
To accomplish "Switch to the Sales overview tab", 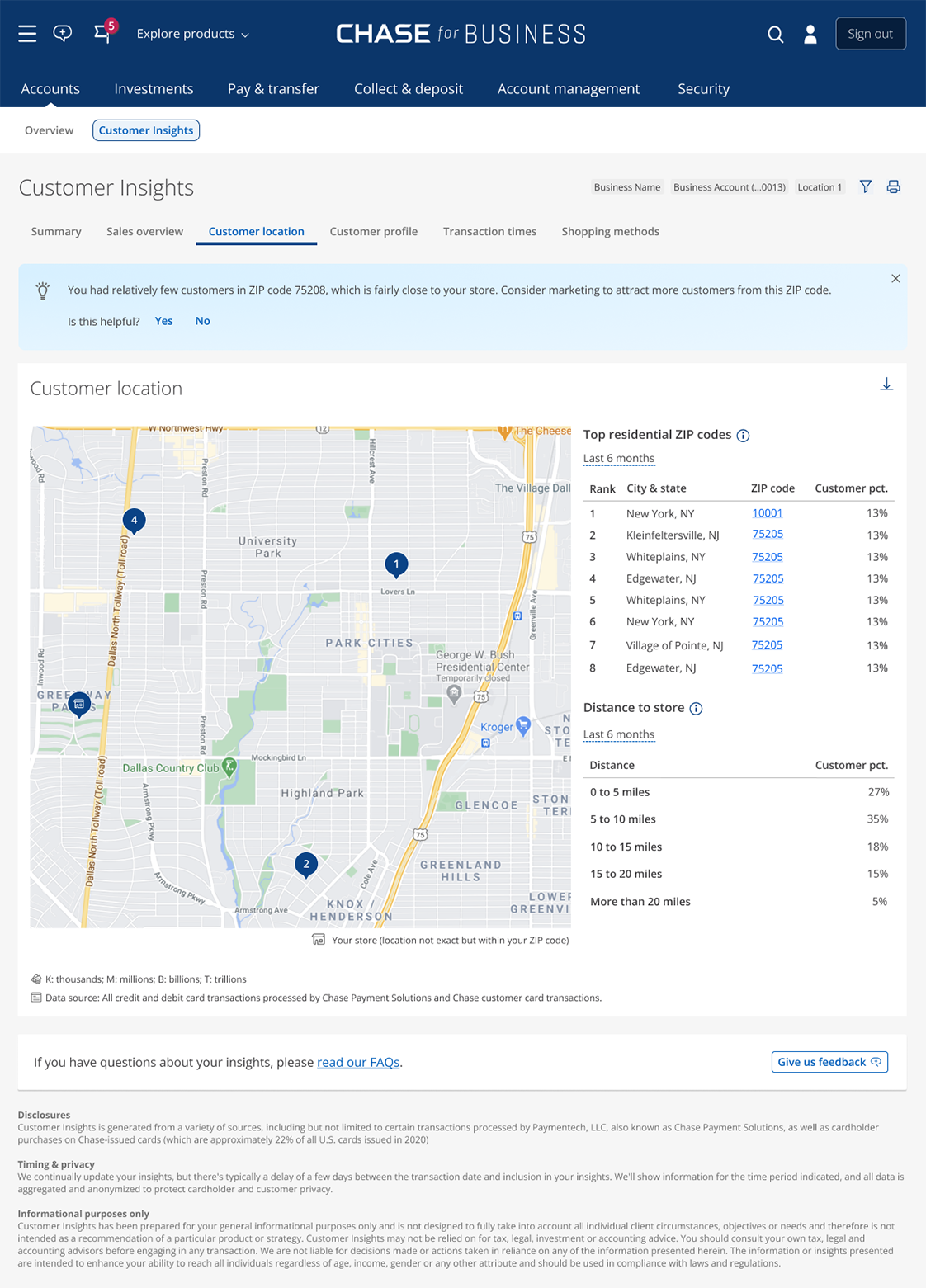I will (144, 232).
